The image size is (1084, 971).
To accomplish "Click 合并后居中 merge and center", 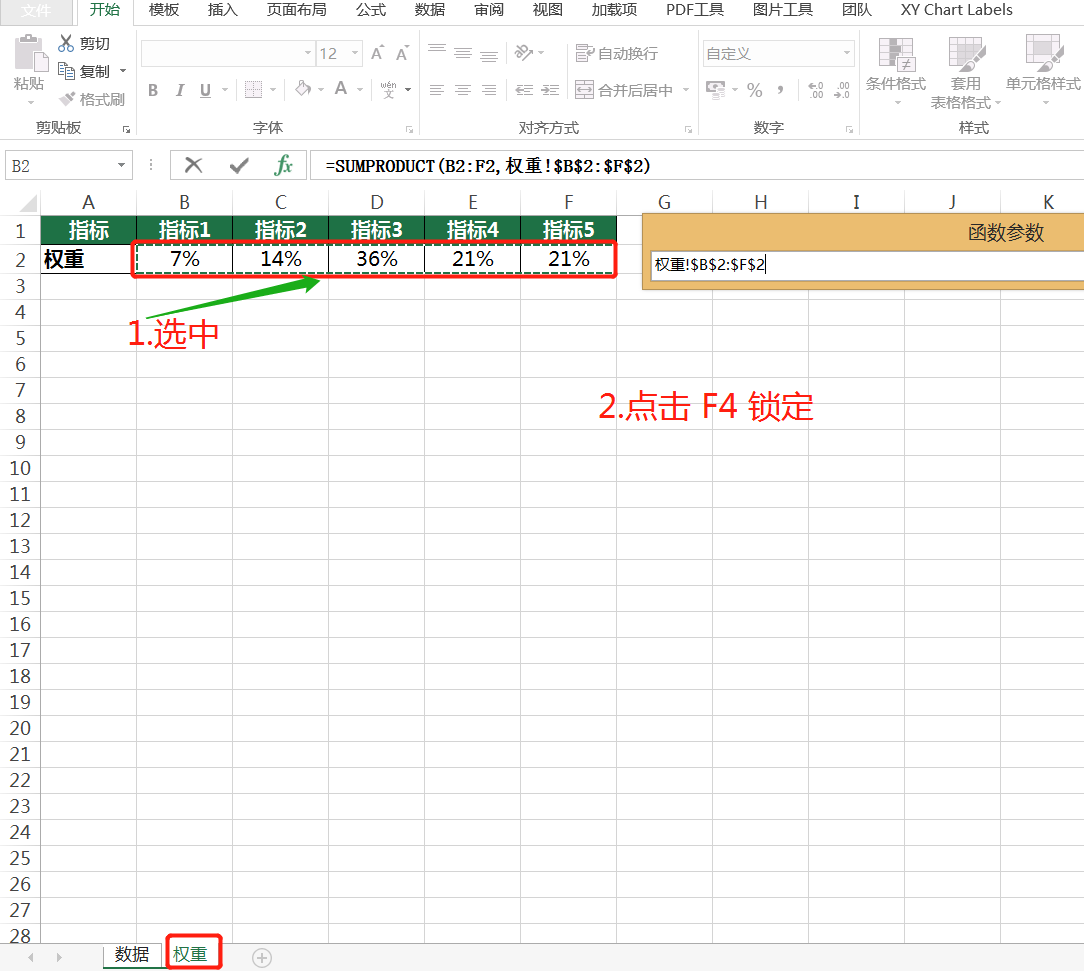I will point(624,90).
